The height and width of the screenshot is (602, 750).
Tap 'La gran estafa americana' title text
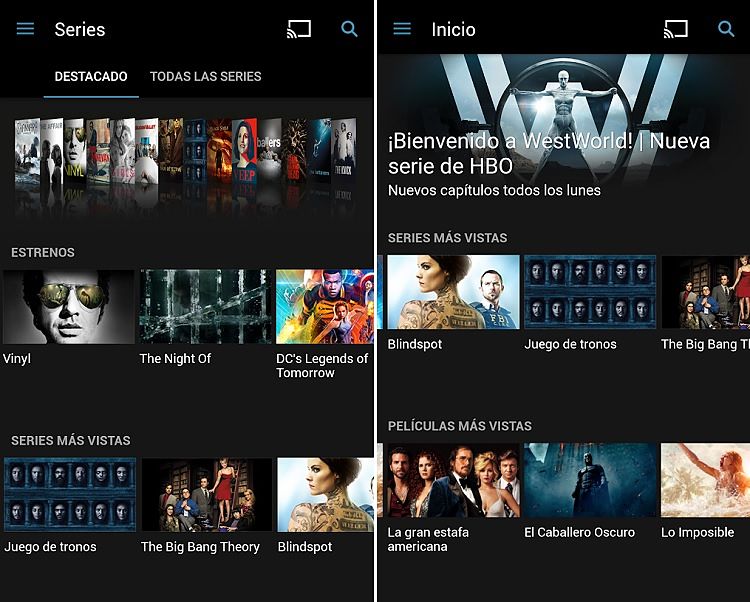coord(428,539)
